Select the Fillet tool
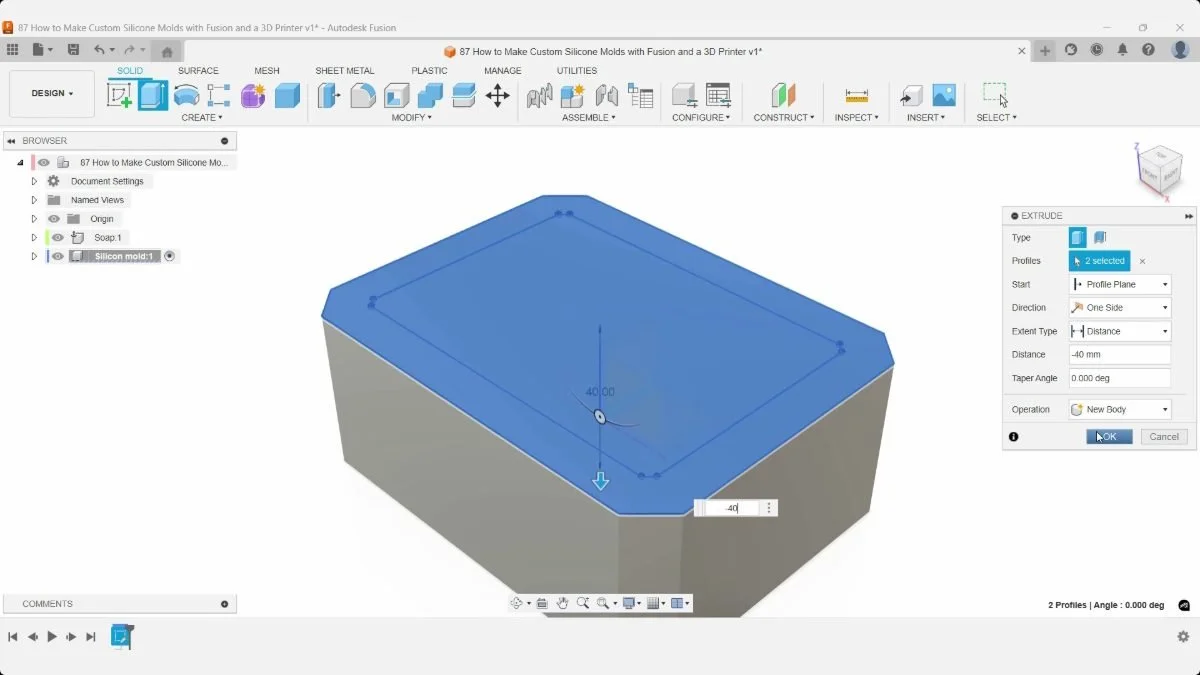The width and height of the screenshot is (1200, 675). [363, 95]
